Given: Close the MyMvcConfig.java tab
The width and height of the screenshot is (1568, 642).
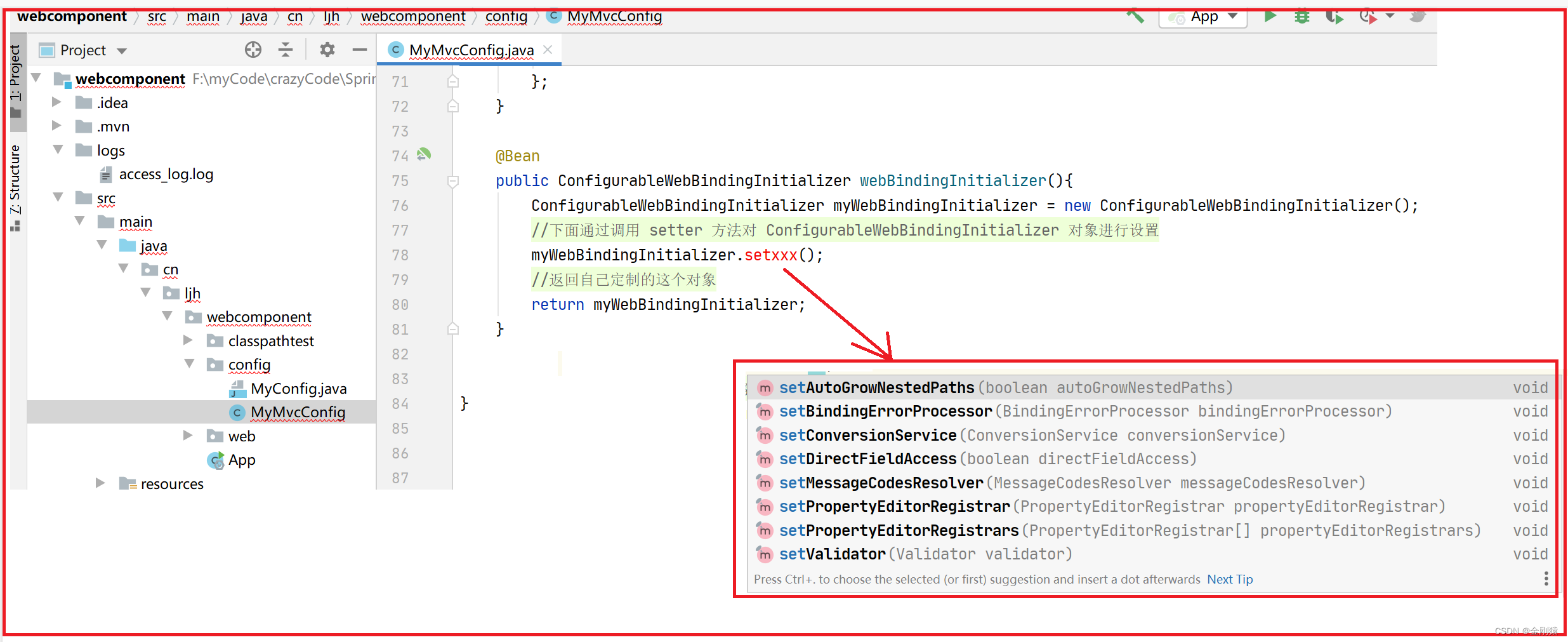Looking at the screenshot, I should 548,50.
